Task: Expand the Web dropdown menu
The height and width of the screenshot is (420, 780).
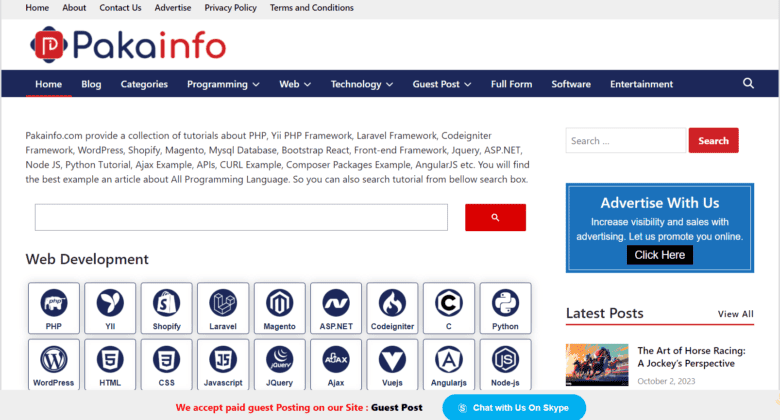Action: tap(295, 84)
